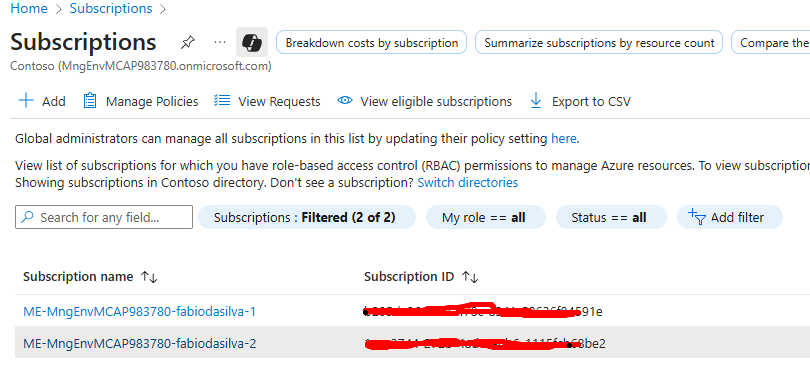Click the View Requests list icon
The height and width of the screenshot is (375, 810).
coord(222,101)
